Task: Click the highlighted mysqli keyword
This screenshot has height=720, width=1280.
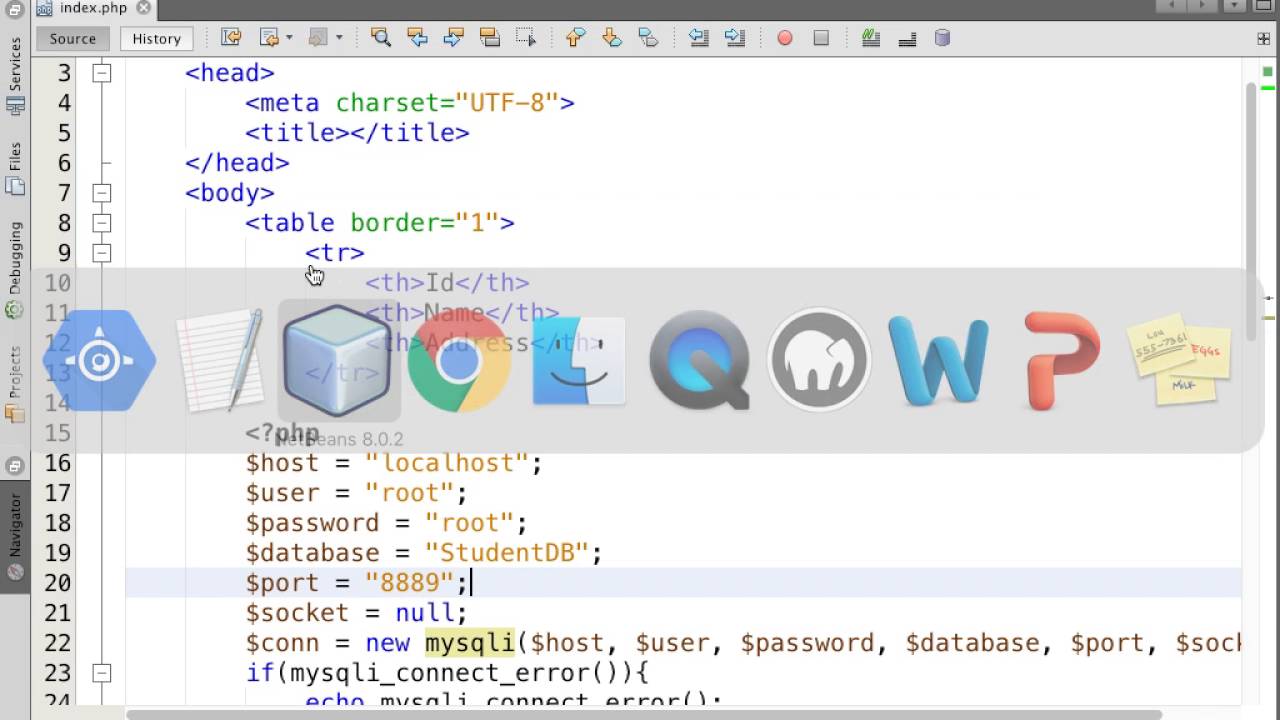Action: pos(469,643)
